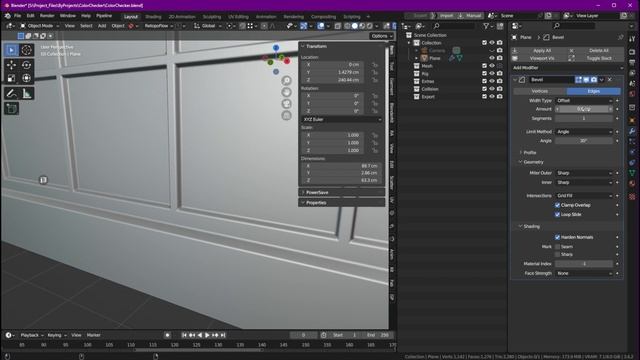Screen dimensions: 640x360
Task: Toggle Loop Slide checkbox
Action: coord(557,214)
